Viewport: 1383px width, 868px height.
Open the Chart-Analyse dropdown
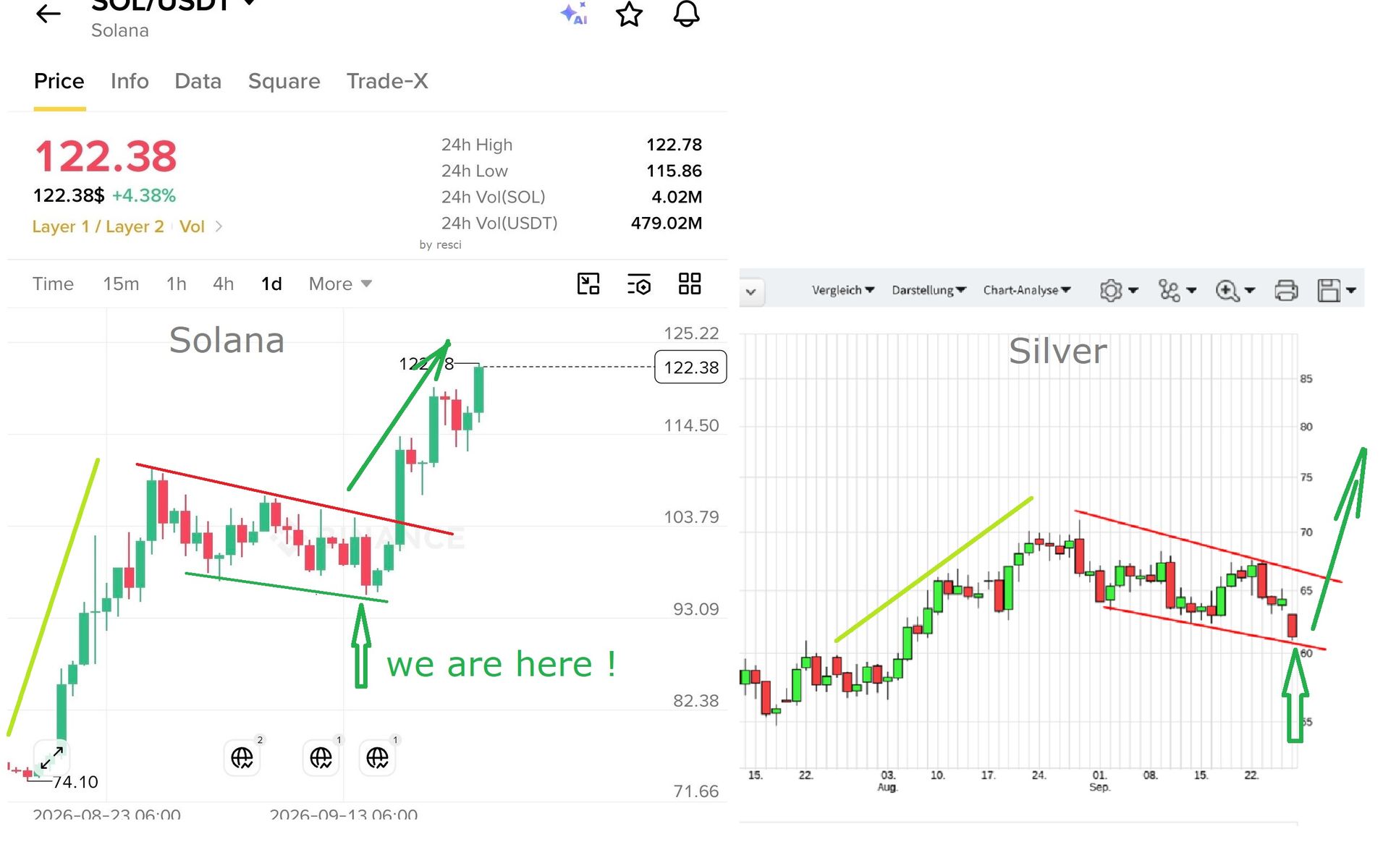coord(1026,290)
